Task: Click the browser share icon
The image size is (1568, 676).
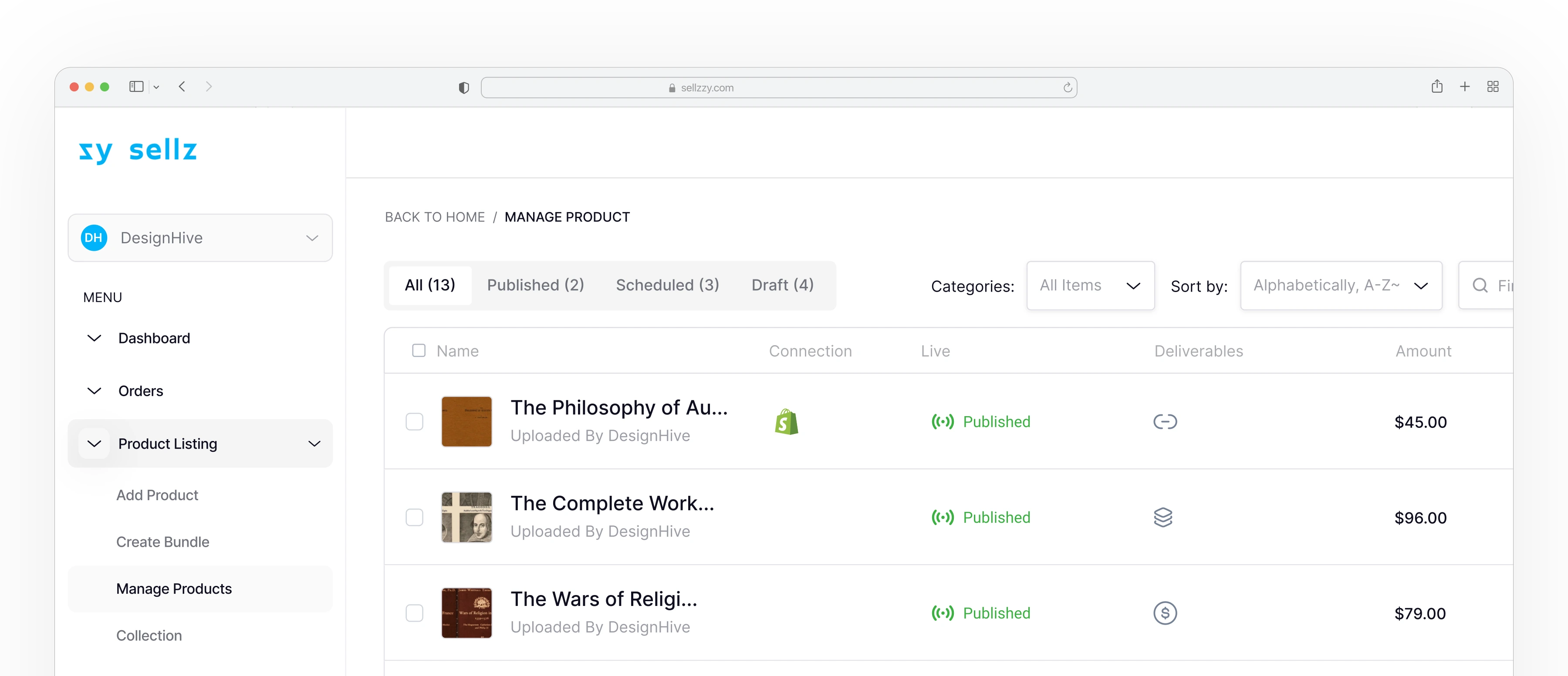Action: (x=1436, y=86)
